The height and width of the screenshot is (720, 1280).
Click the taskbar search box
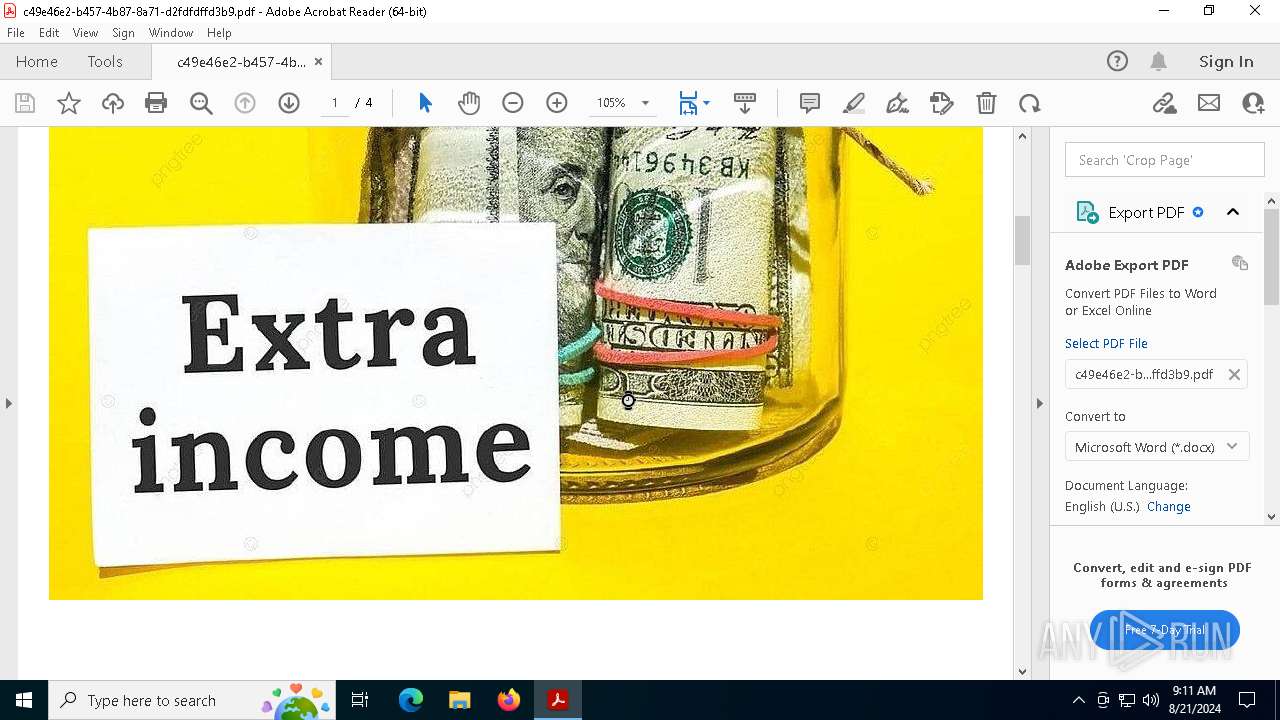click(x=192, y=700)
